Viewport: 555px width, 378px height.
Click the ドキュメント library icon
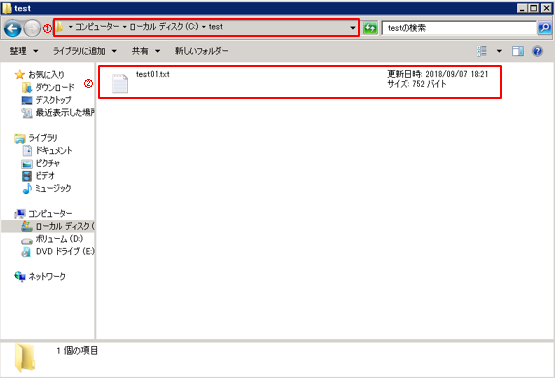coord(27,151)
